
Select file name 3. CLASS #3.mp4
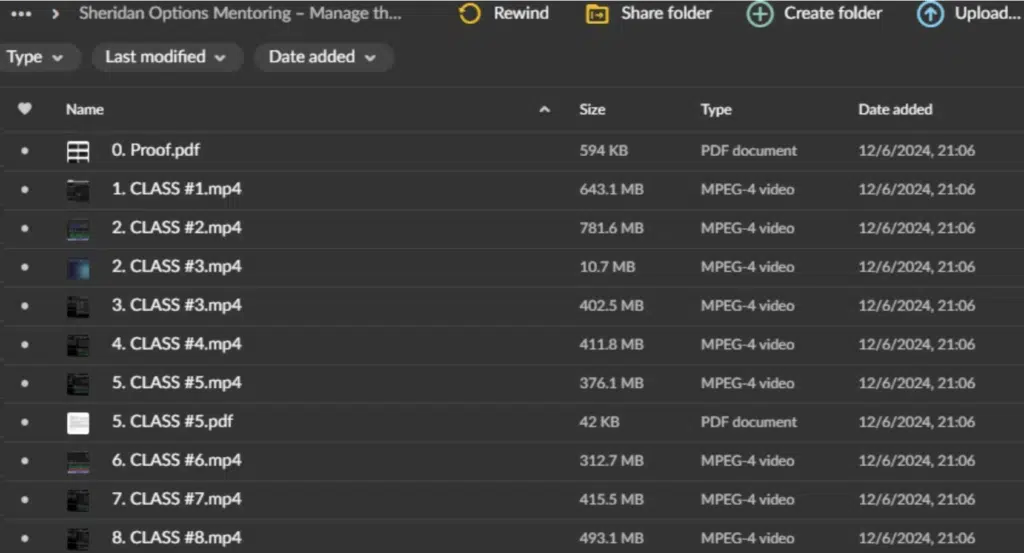176,306
